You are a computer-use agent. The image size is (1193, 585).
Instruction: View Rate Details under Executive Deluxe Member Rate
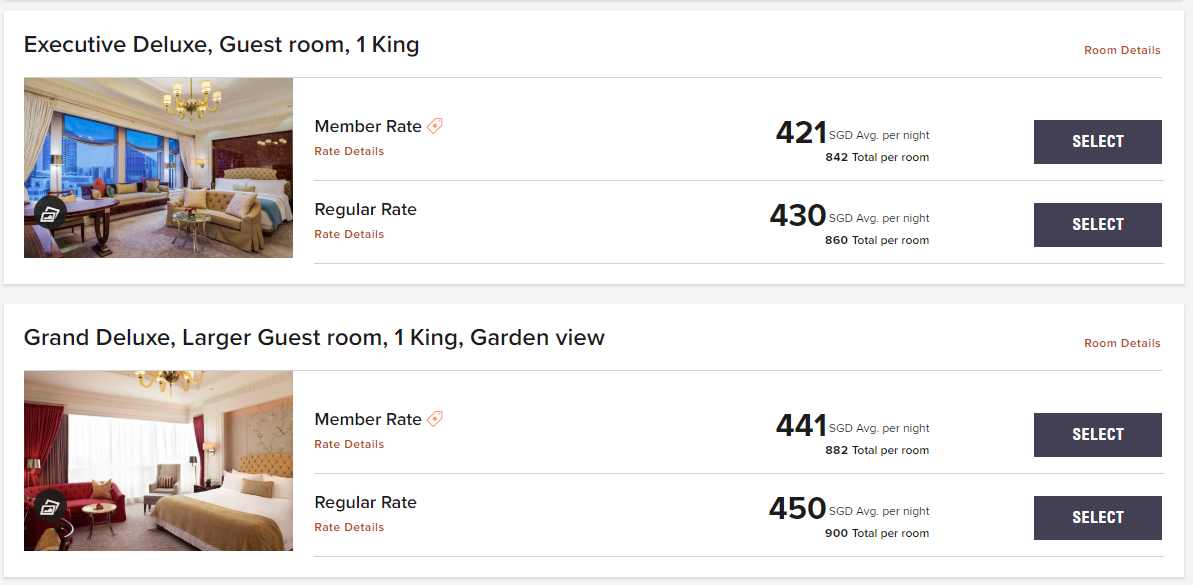coord(349,152)
